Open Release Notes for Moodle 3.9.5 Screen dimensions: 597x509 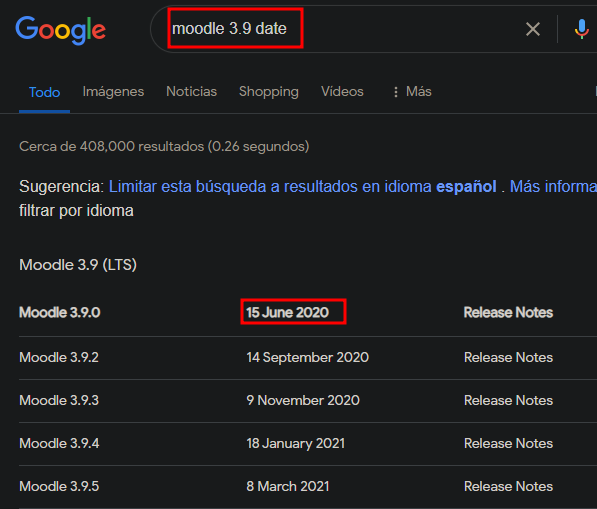(x=508, y=487)
